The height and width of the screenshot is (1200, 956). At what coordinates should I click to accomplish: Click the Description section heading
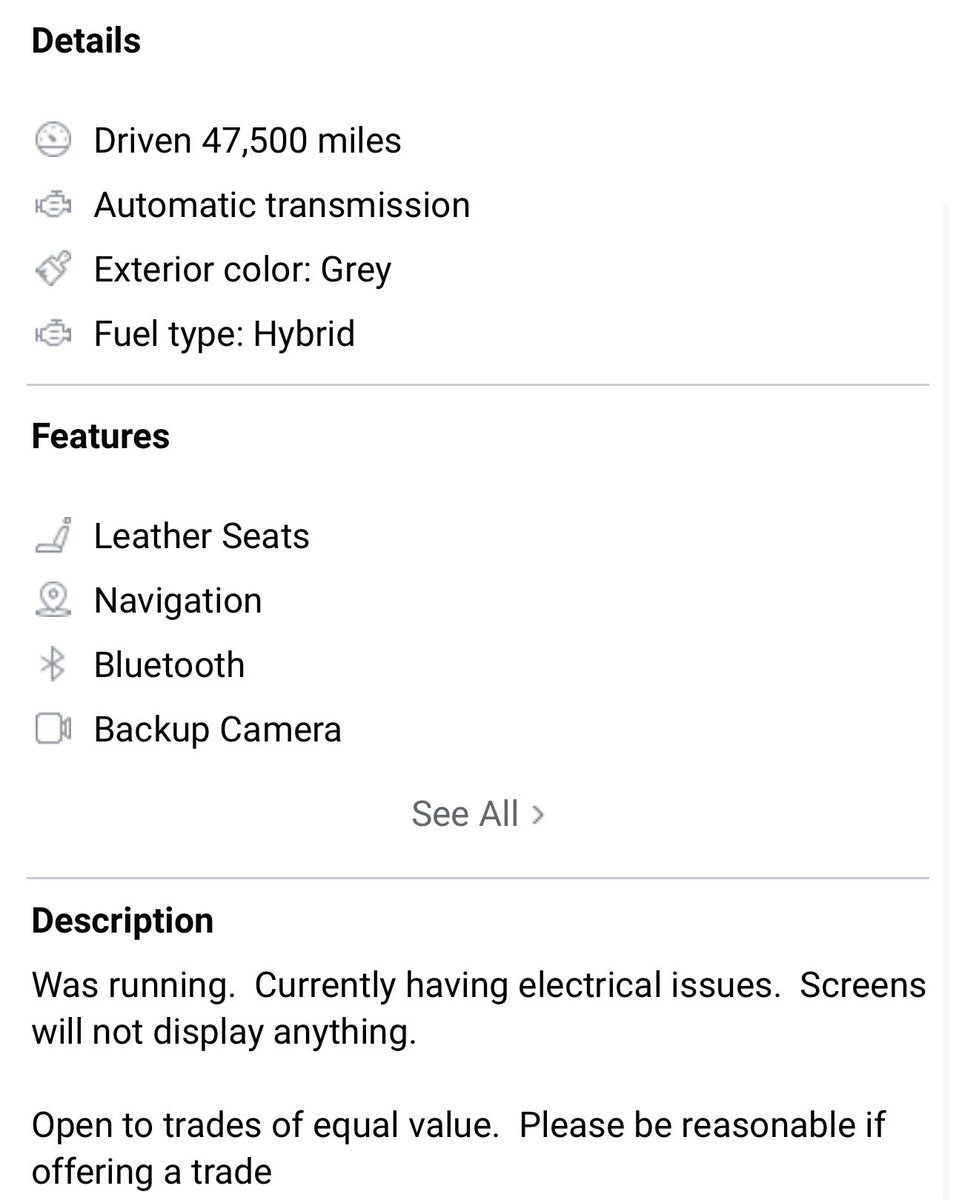pyautogui.click(x=122, y=921)
